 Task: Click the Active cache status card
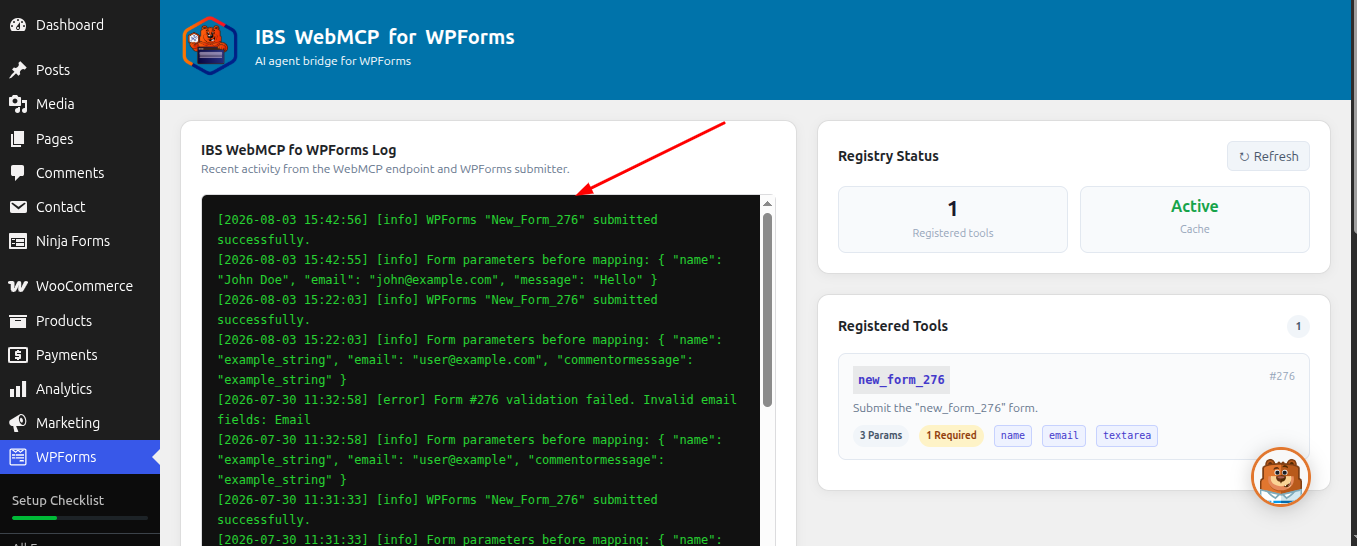click(x=1195, y=219)
